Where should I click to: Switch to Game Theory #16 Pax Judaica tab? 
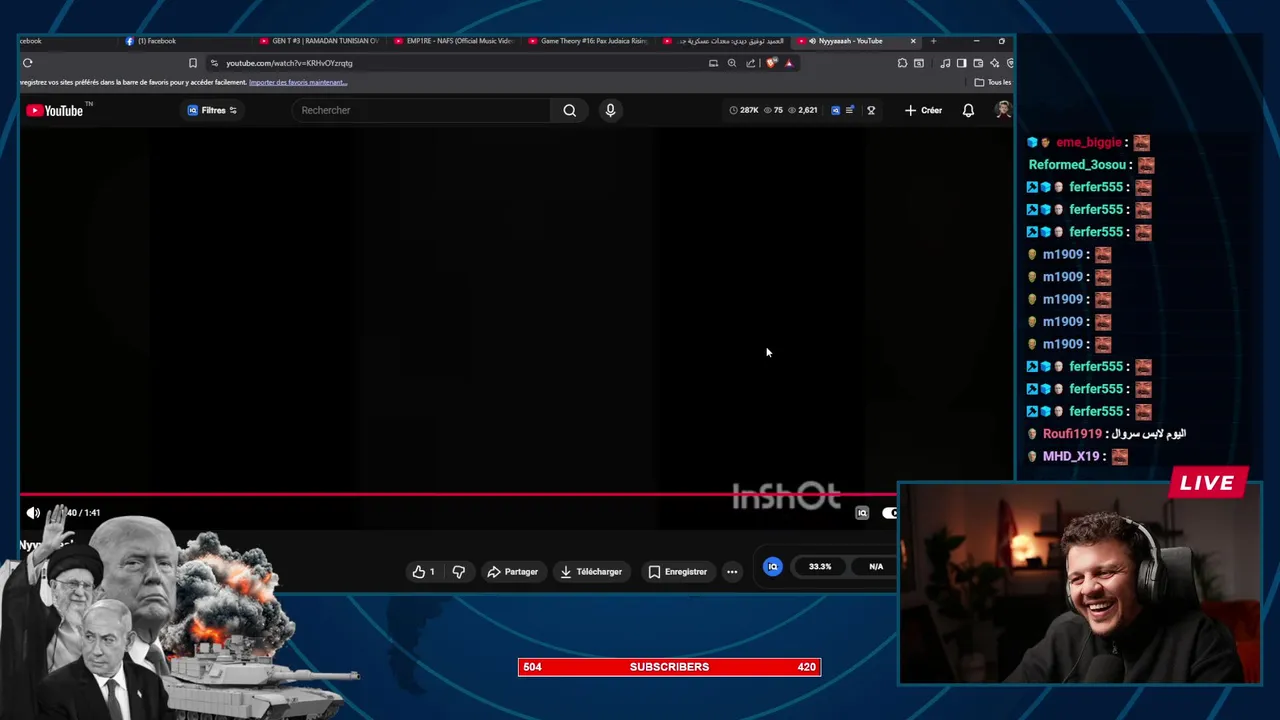pos(587,41)
